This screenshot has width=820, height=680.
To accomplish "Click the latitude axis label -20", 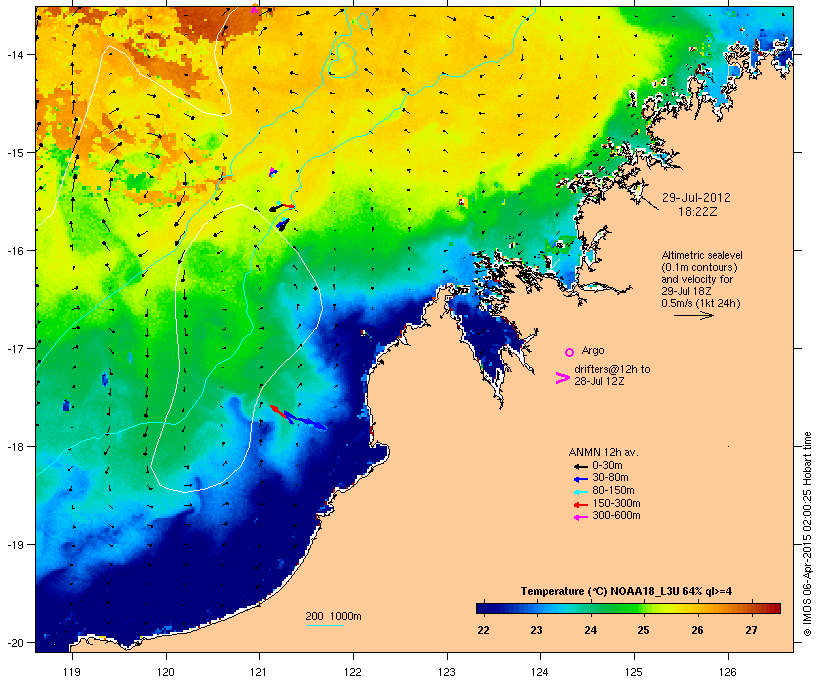I will point(14,642).
